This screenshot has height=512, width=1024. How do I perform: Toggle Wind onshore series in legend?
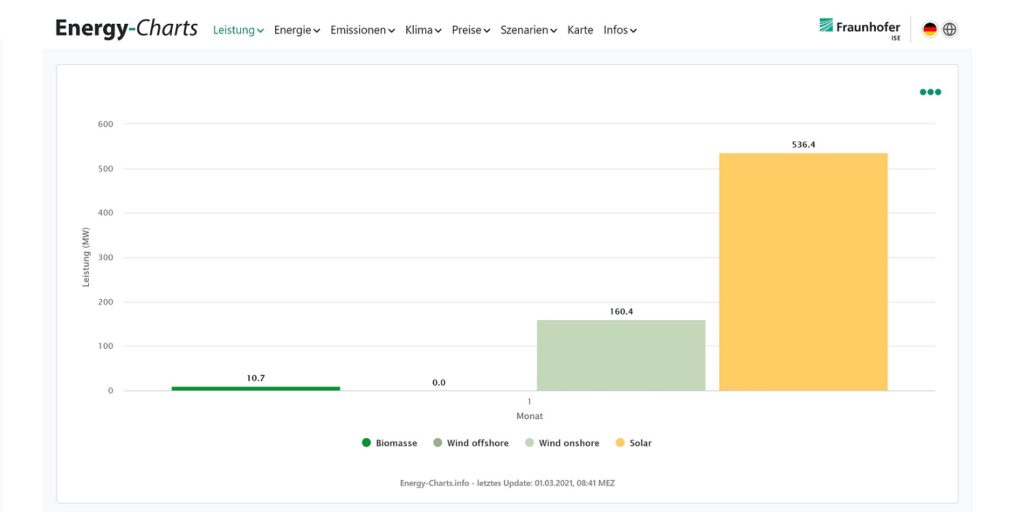(561, 443)
